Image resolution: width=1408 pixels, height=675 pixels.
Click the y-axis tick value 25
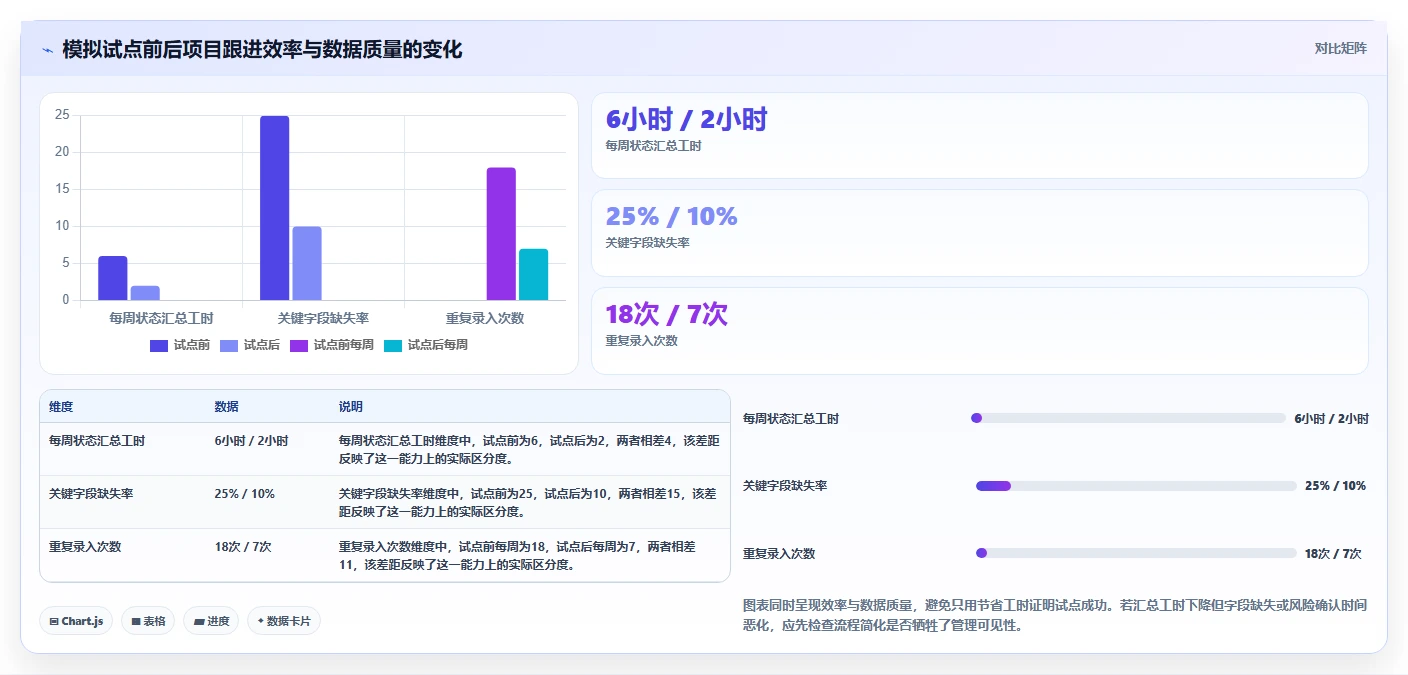pyautogui.click(x=62, y=115)
